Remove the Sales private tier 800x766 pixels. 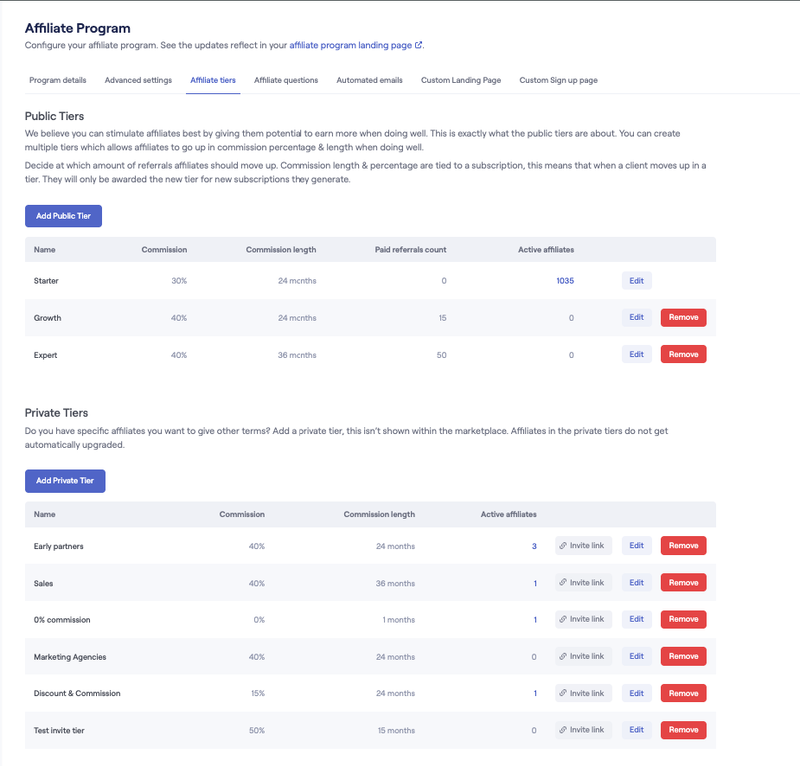point(683,582)
